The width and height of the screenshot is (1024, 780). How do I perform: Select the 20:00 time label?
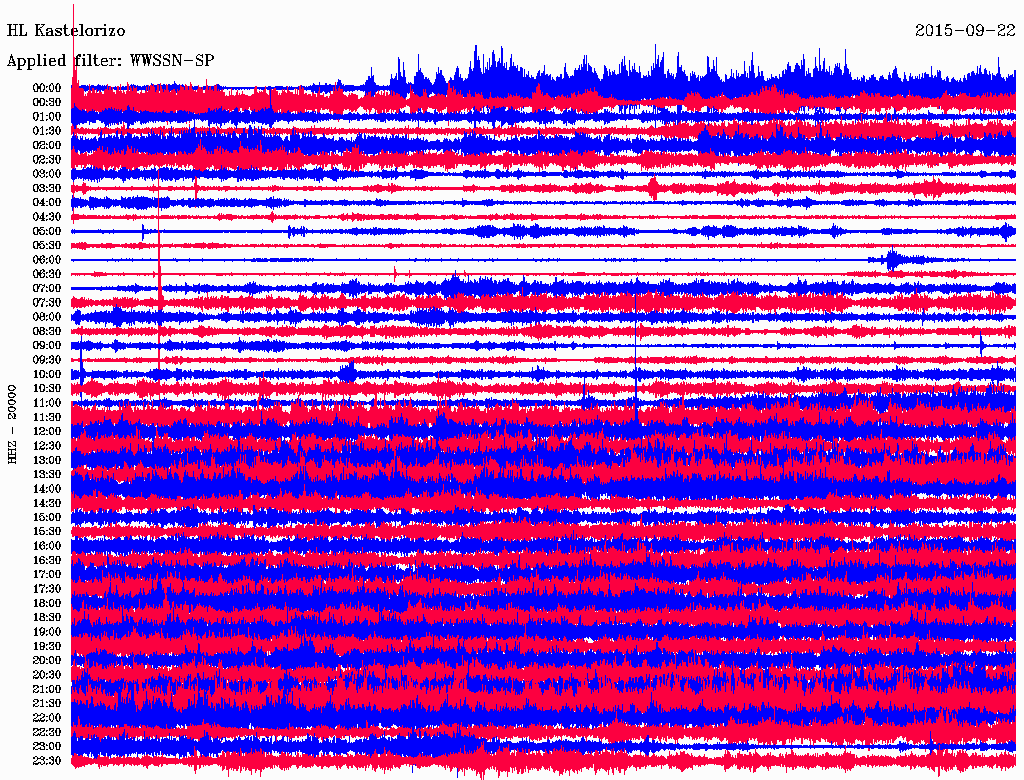coord(47,660)
